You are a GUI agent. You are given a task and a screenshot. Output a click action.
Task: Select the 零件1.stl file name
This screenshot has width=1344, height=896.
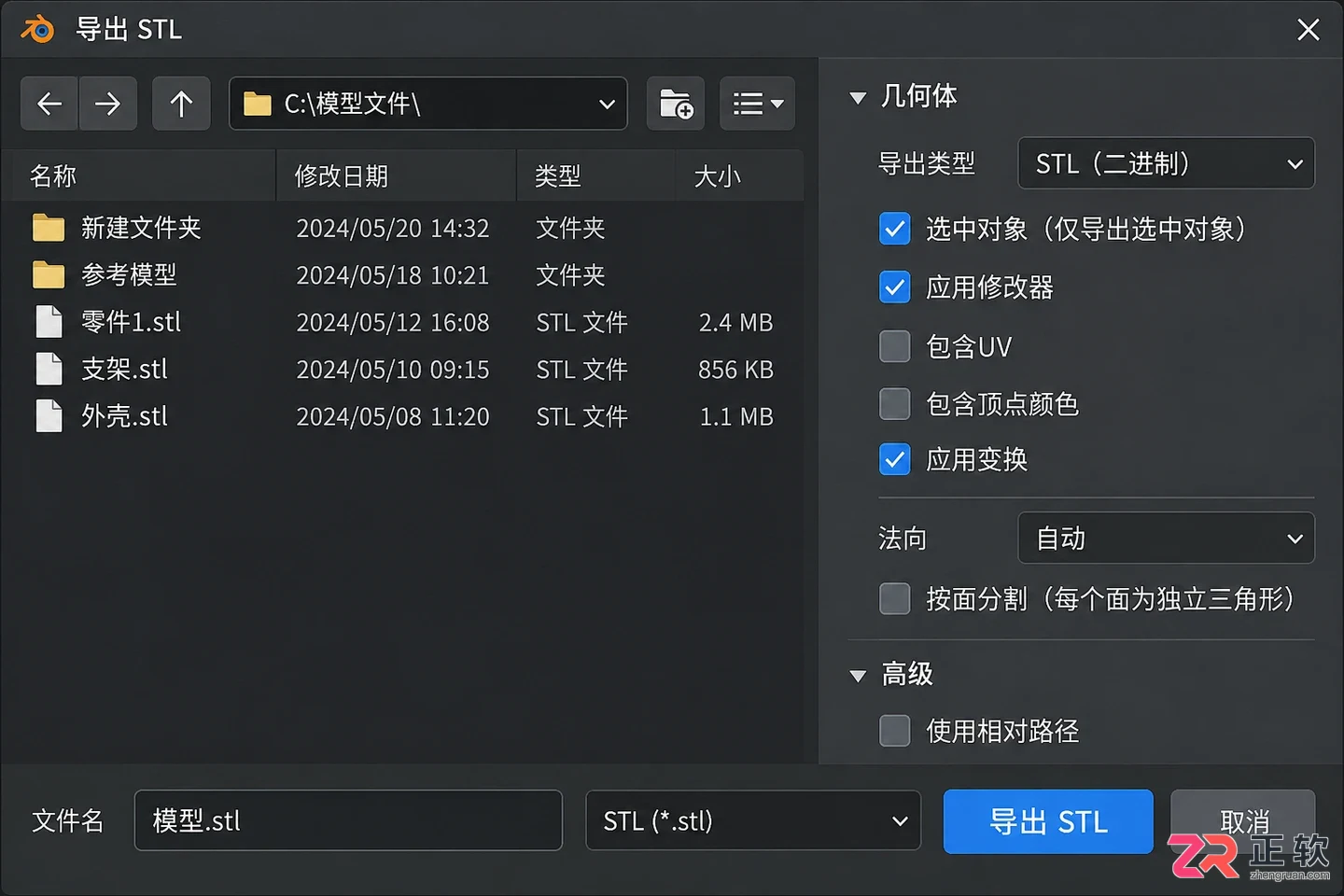131,322
